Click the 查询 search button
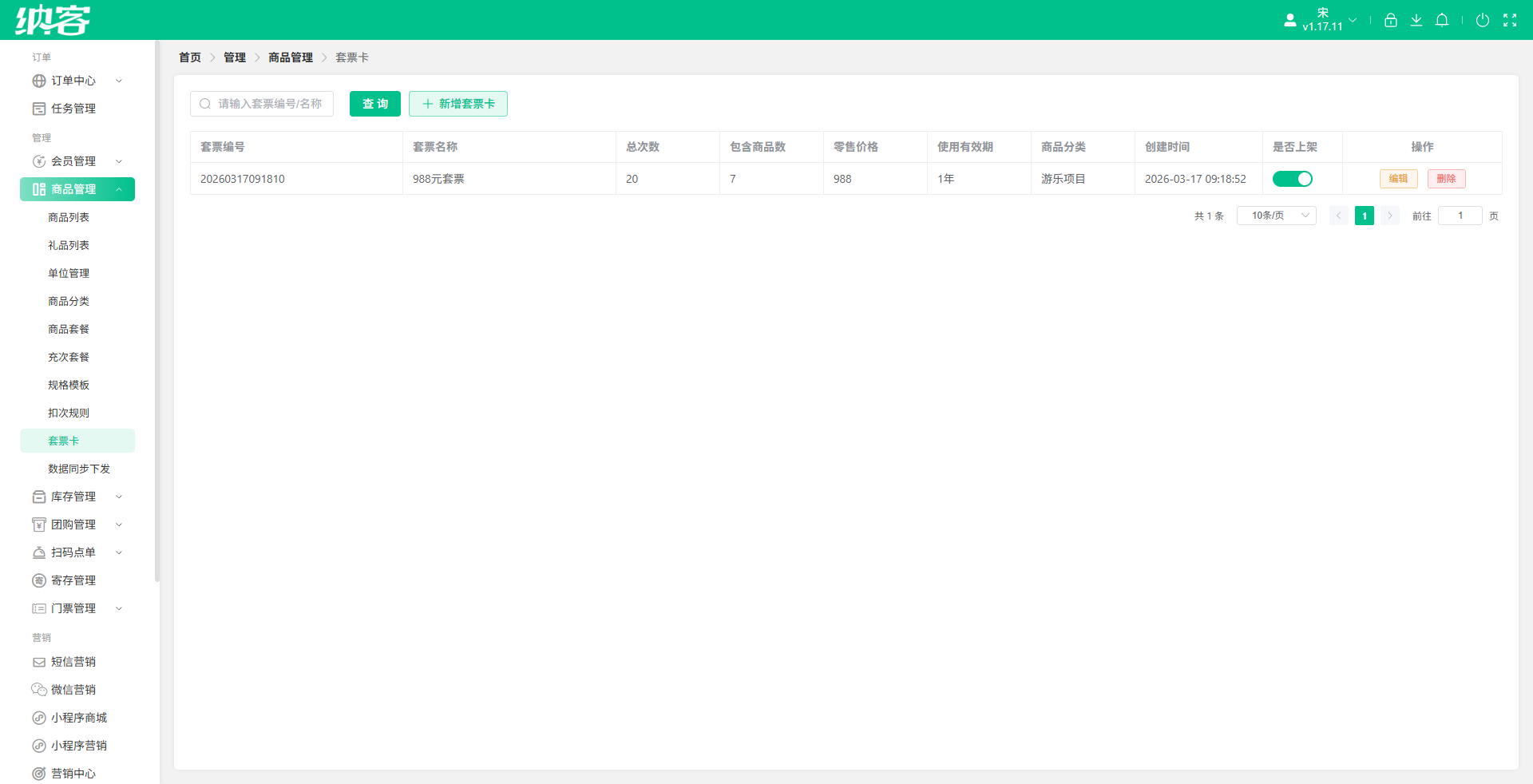 pos(375,104)
